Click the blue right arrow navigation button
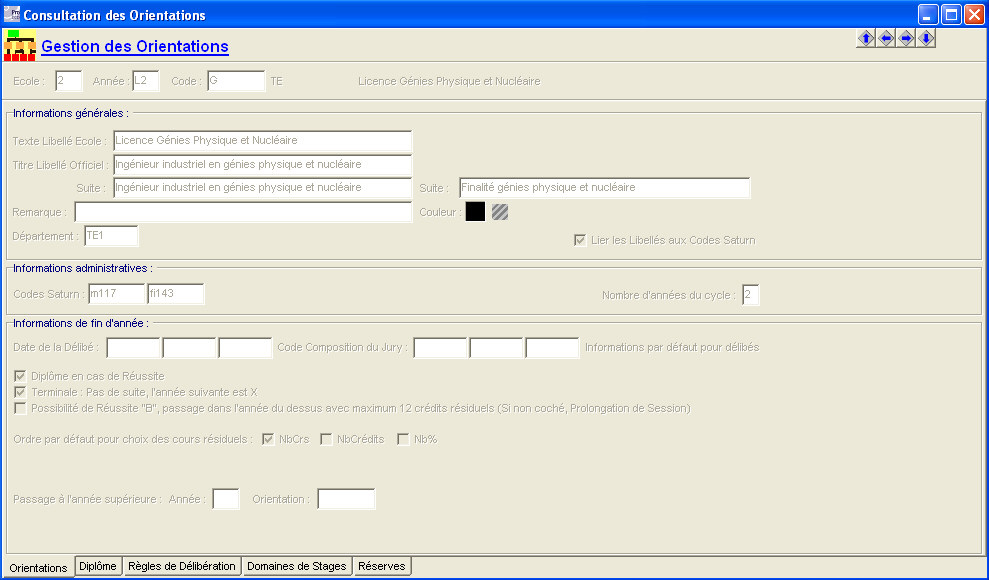Screen dimensions: 989x580 (906, 38)
